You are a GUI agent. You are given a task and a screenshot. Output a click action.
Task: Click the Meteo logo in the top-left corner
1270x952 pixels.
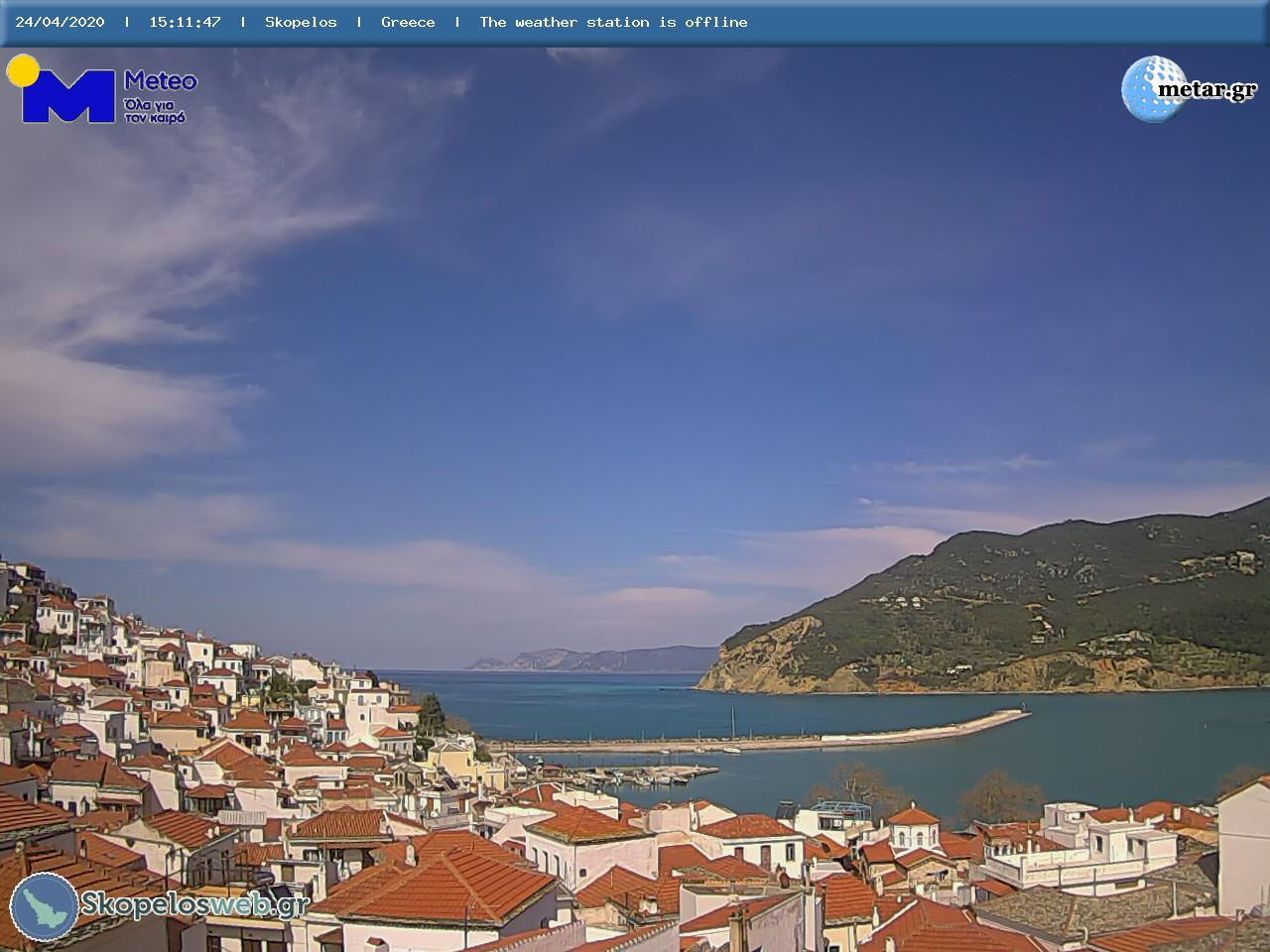coord(101,89)
